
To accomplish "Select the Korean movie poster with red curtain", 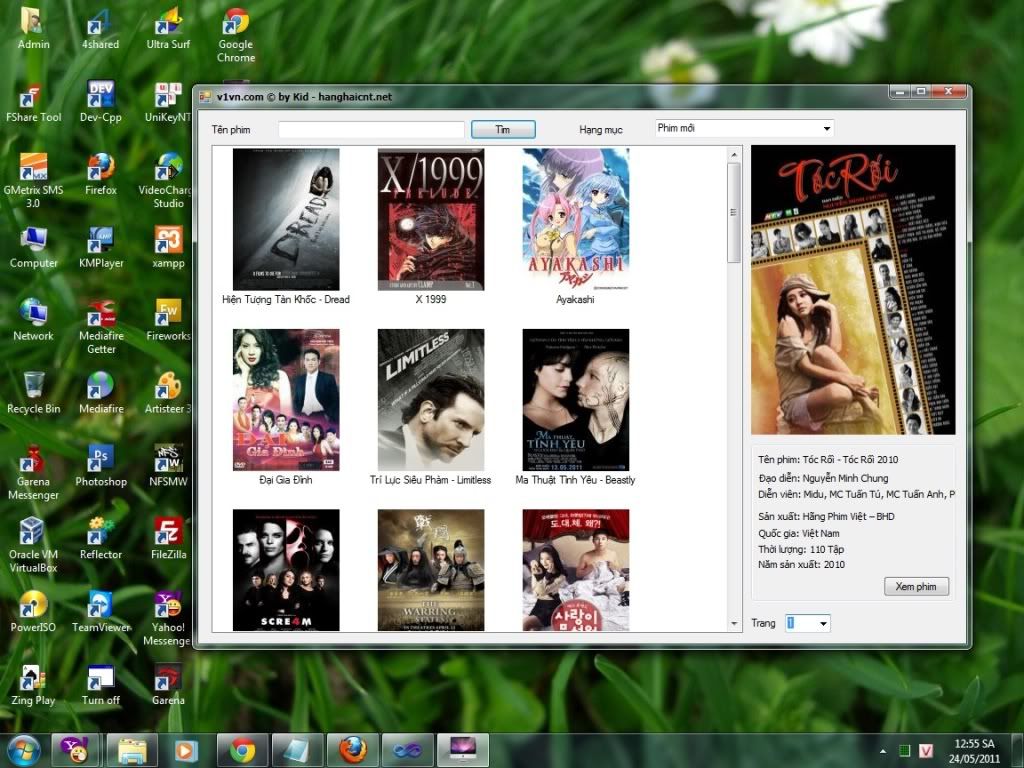I will [x=575, y=570].
